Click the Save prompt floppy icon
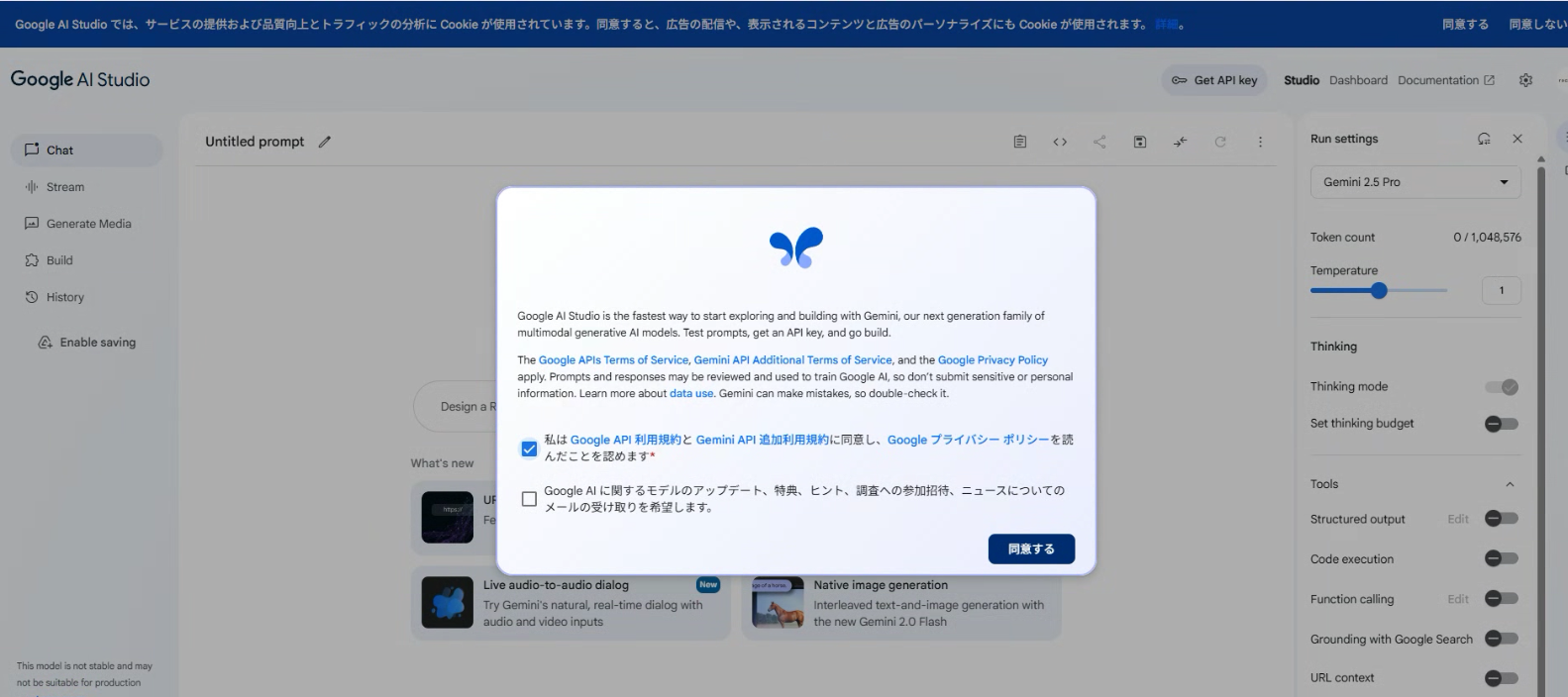The image size is (1568, 697). [1140, 142]
